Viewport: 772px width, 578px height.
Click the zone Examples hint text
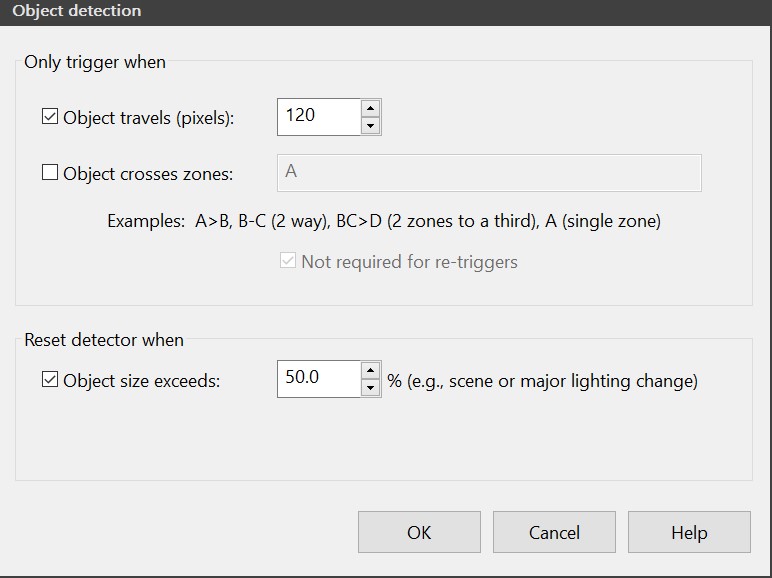tap(384, 221)
